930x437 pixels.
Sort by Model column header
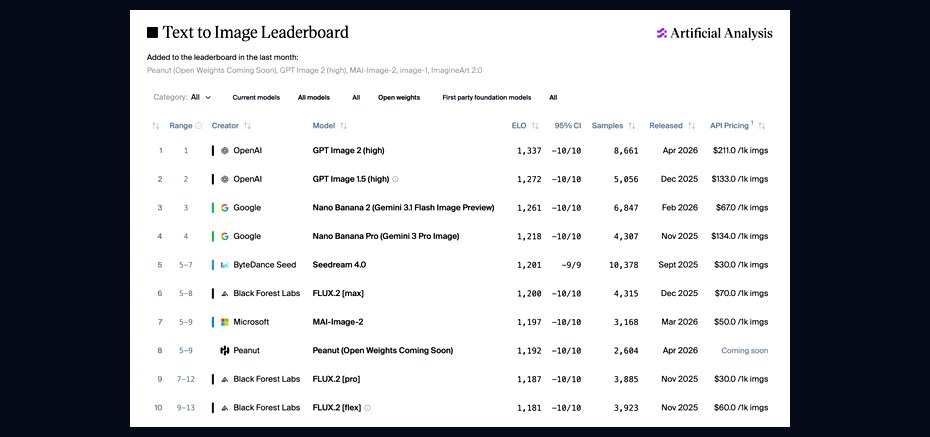click(330, 126)
